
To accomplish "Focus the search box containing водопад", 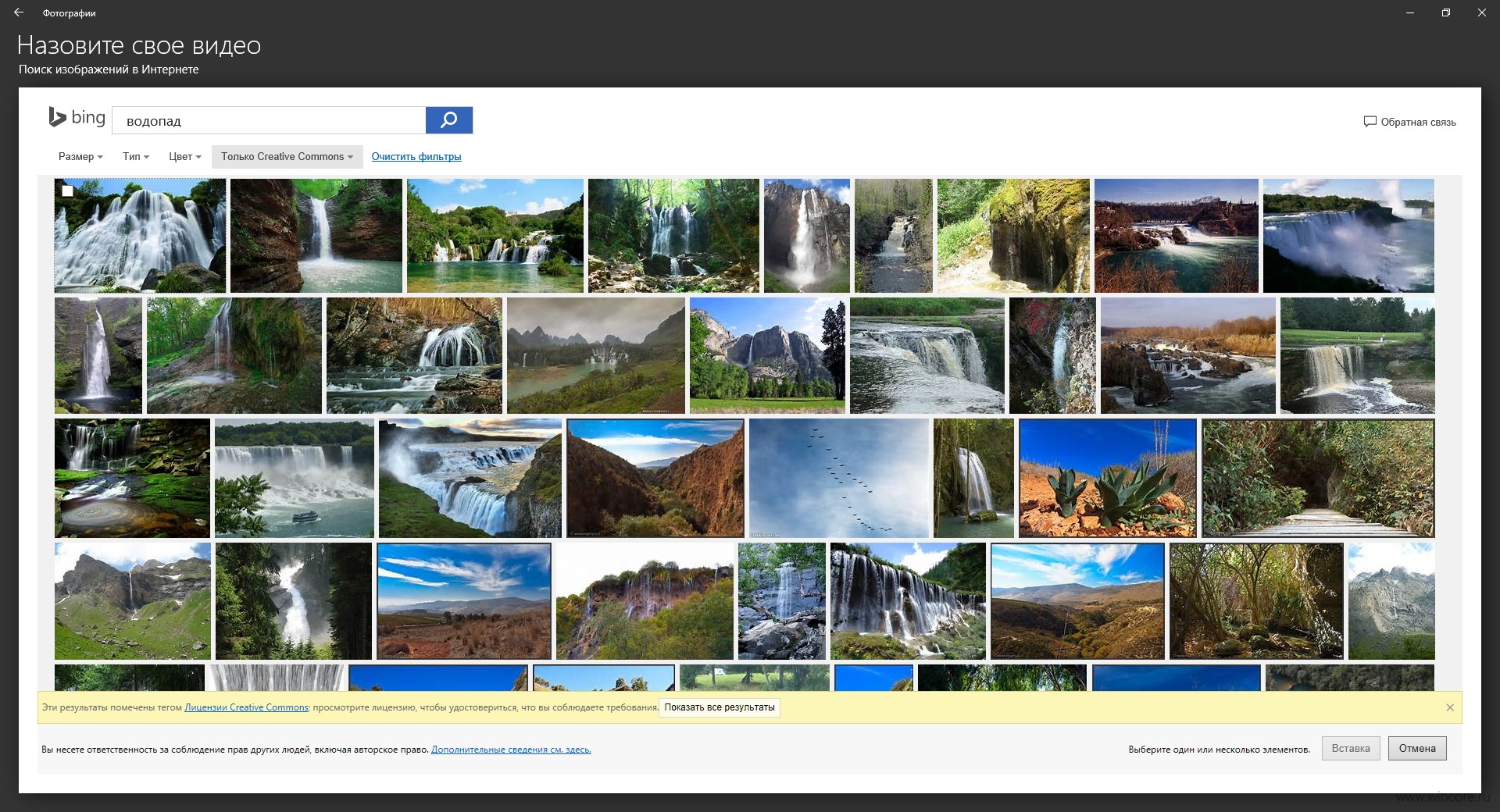I will click(269, 120).
